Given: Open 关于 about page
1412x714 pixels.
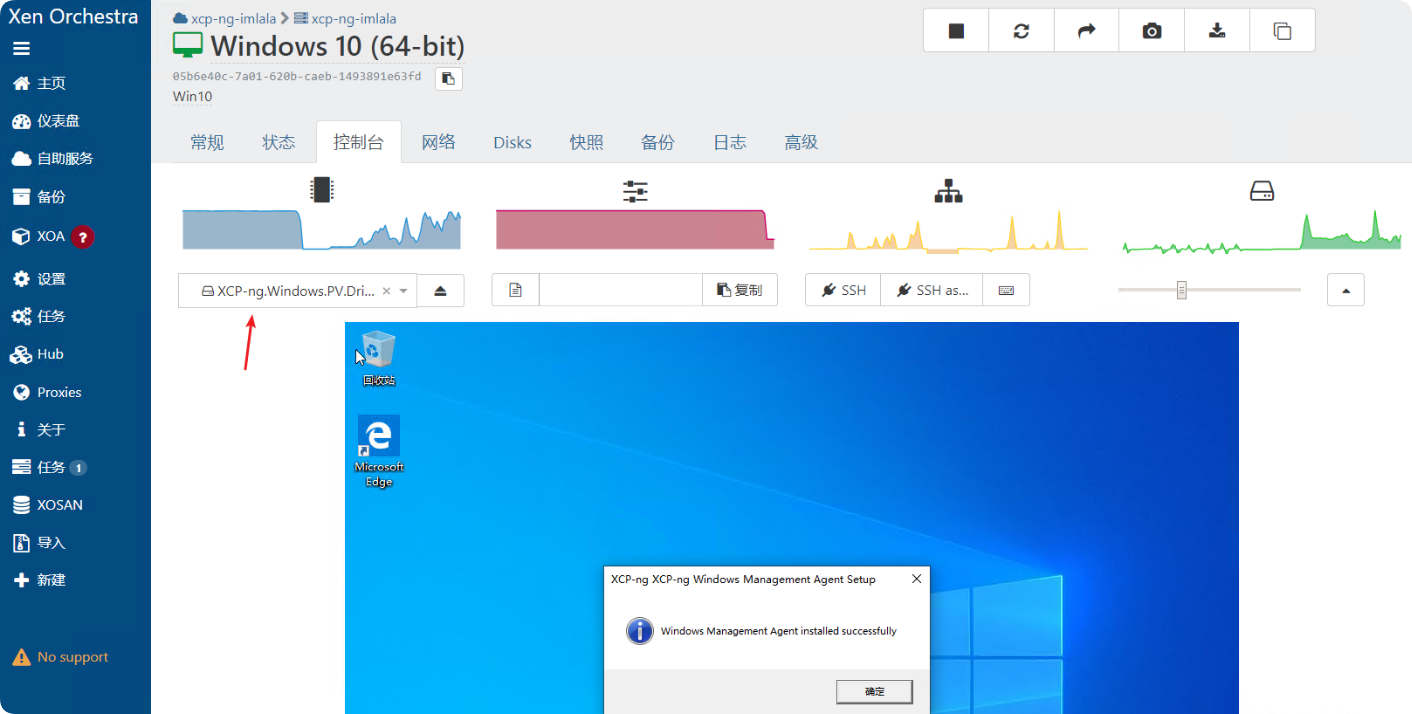Looking at the screenshot, I should point(39,430).
